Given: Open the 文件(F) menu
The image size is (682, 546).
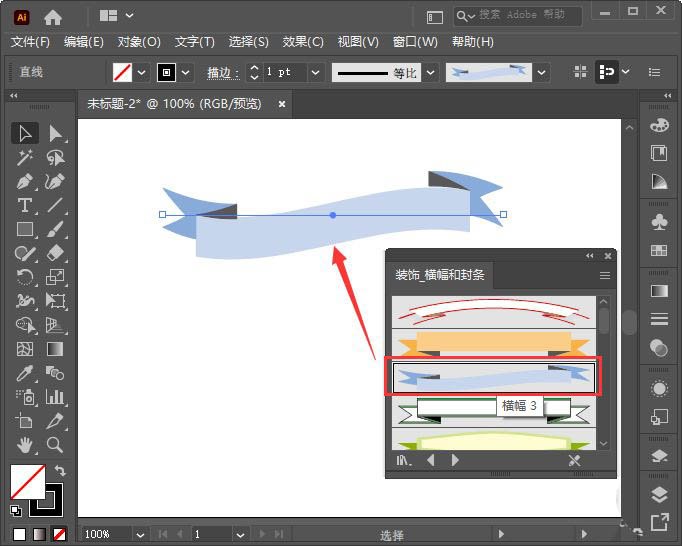Looking at the screenshot, I should click(x=30, y=42).
